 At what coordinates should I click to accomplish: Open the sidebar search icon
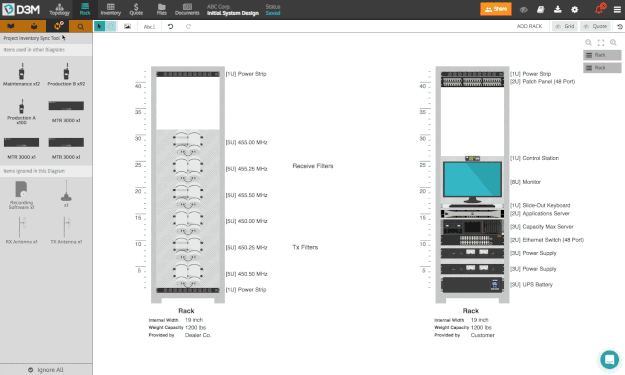coord(81,26)
